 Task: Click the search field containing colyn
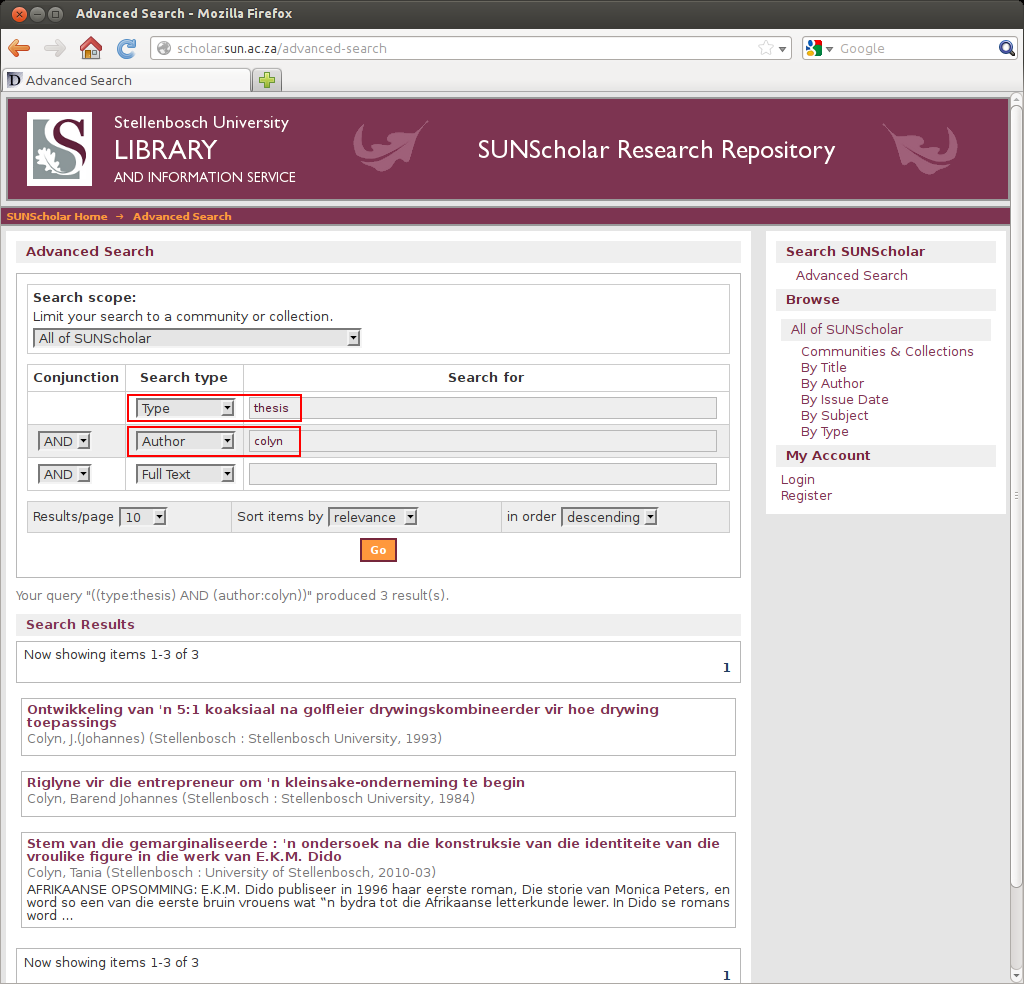483,441
